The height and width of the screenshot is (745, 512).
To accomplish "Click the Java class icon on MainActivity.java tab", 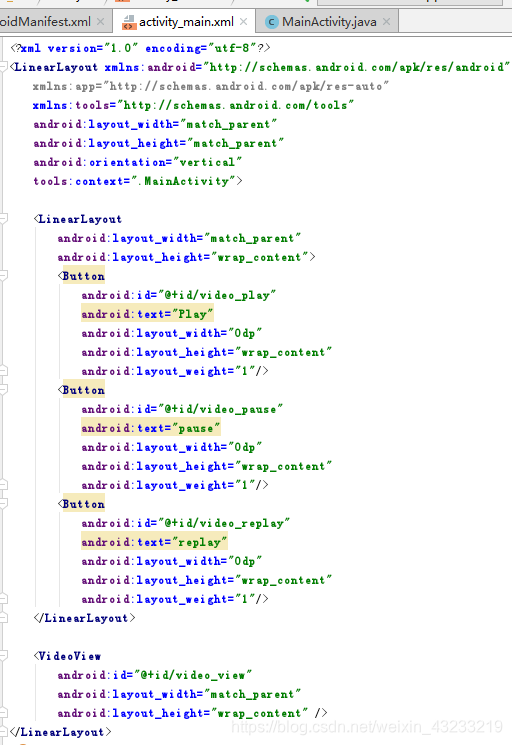I will point(272,22).
